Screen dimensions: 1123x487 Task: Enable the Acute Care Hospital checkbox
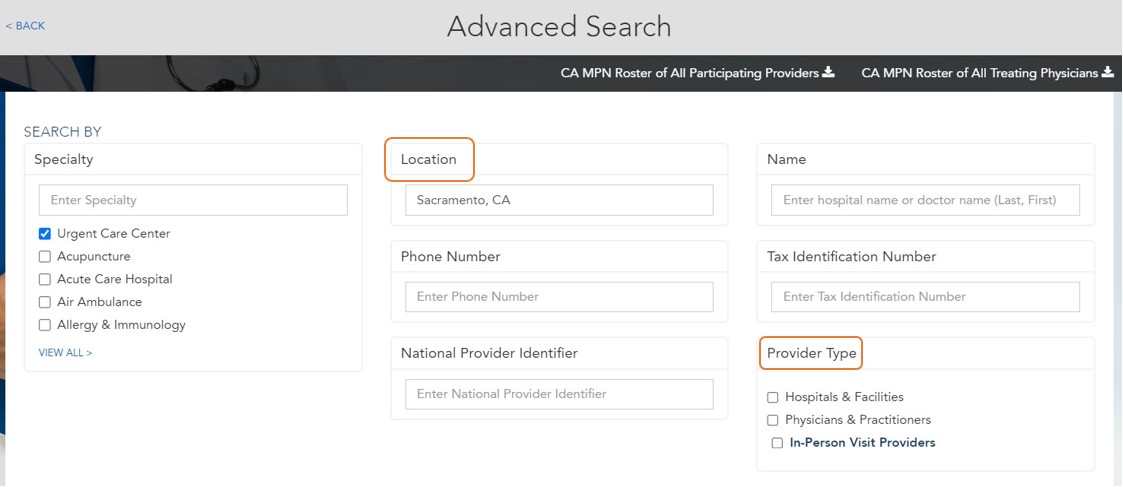click(45, 280)
